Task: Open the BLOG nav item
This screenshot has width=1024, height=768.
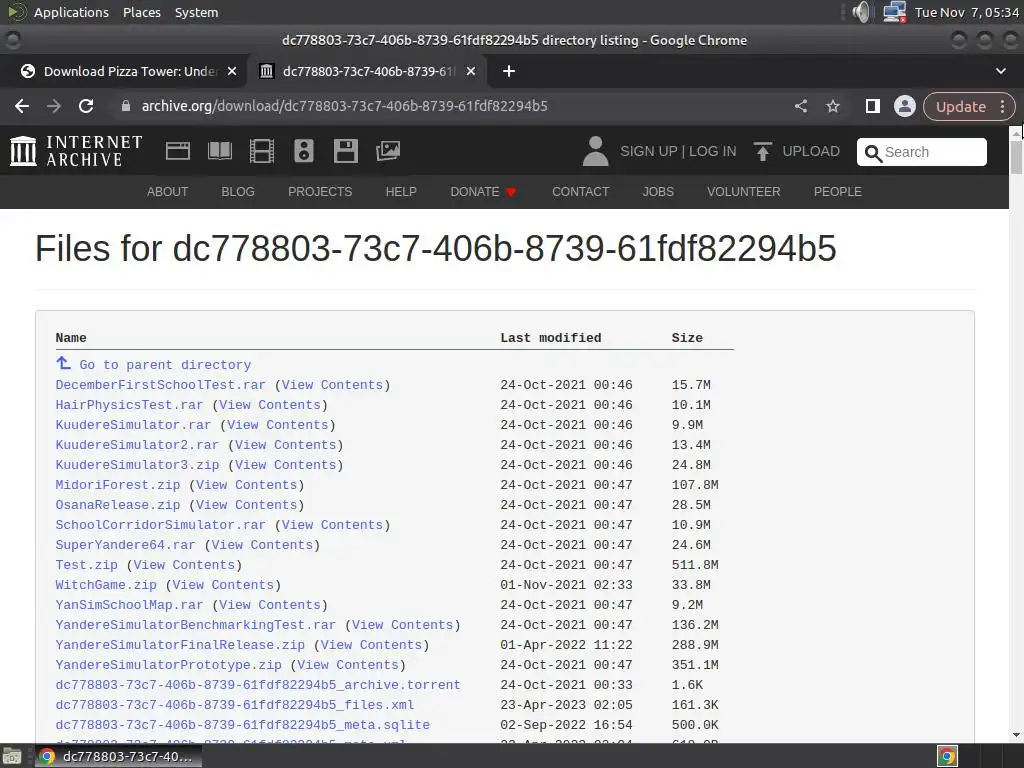Action: [x=238, y=192]
